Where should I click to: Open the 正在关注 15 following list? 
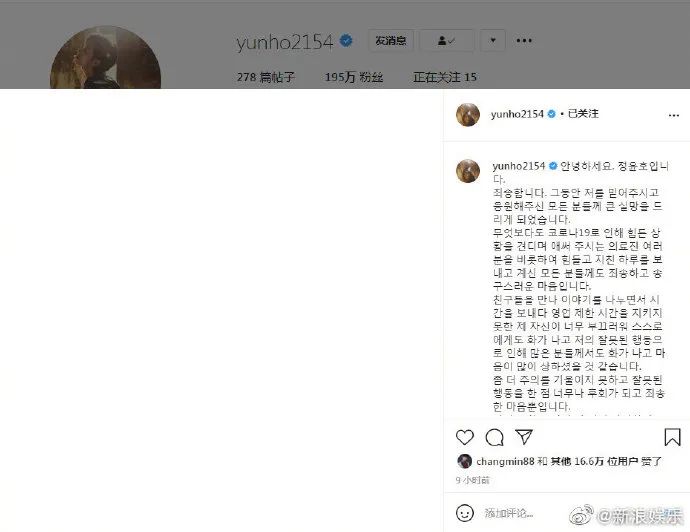click(445, 77)
